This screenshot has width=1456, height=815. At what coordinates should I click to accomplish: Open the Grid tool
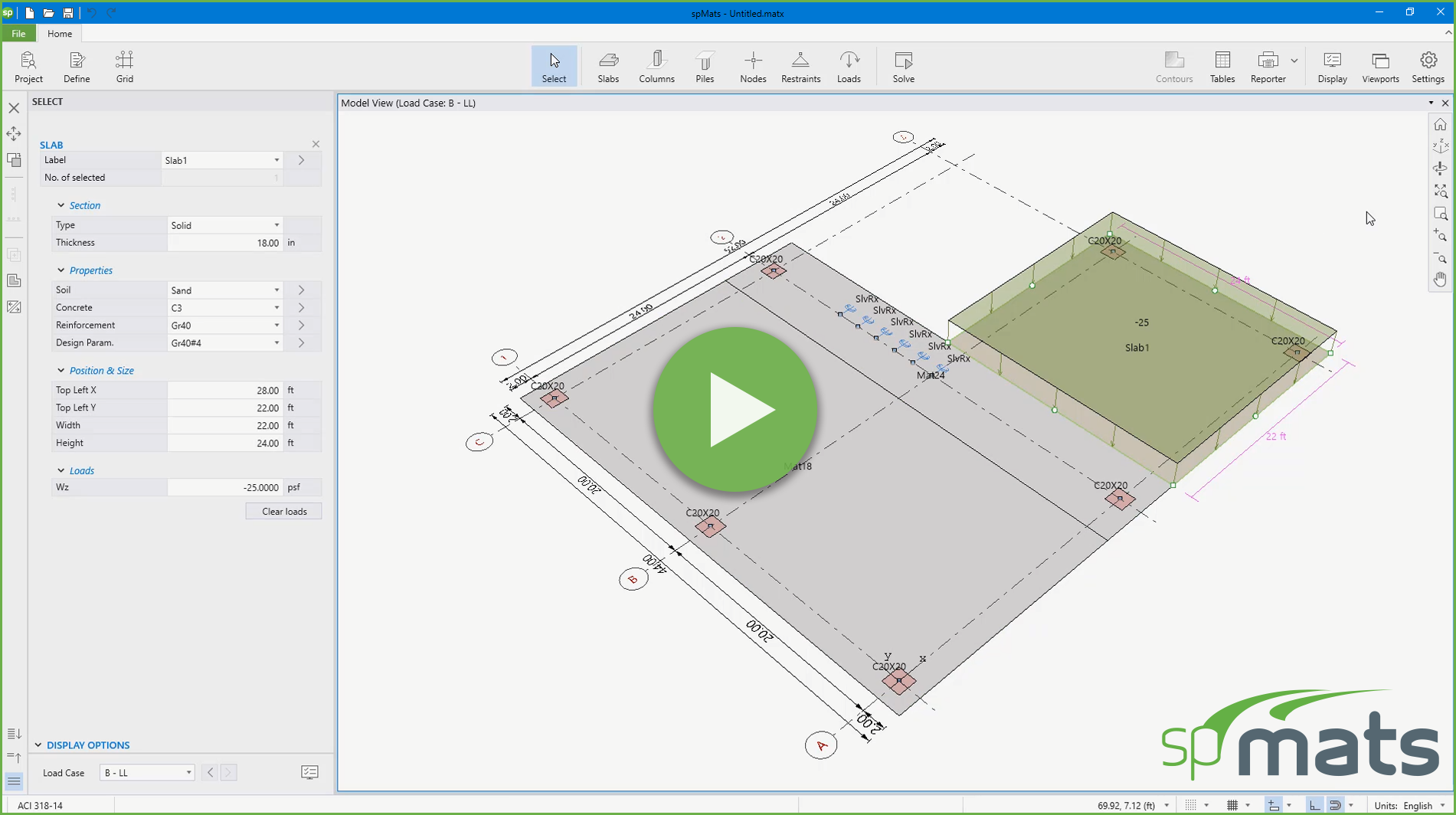click(x=124, y=66)
